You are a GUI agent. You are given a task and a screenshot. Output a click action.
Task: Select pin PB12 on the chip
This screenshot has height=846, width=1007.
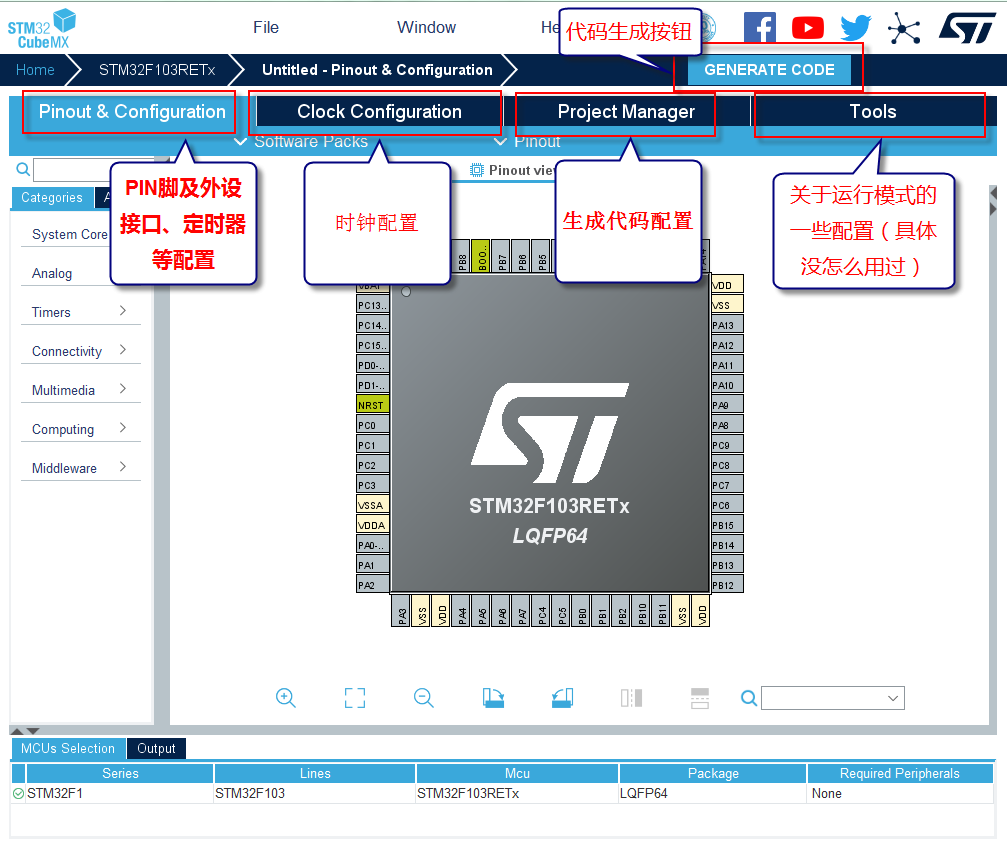click(728, 585)
